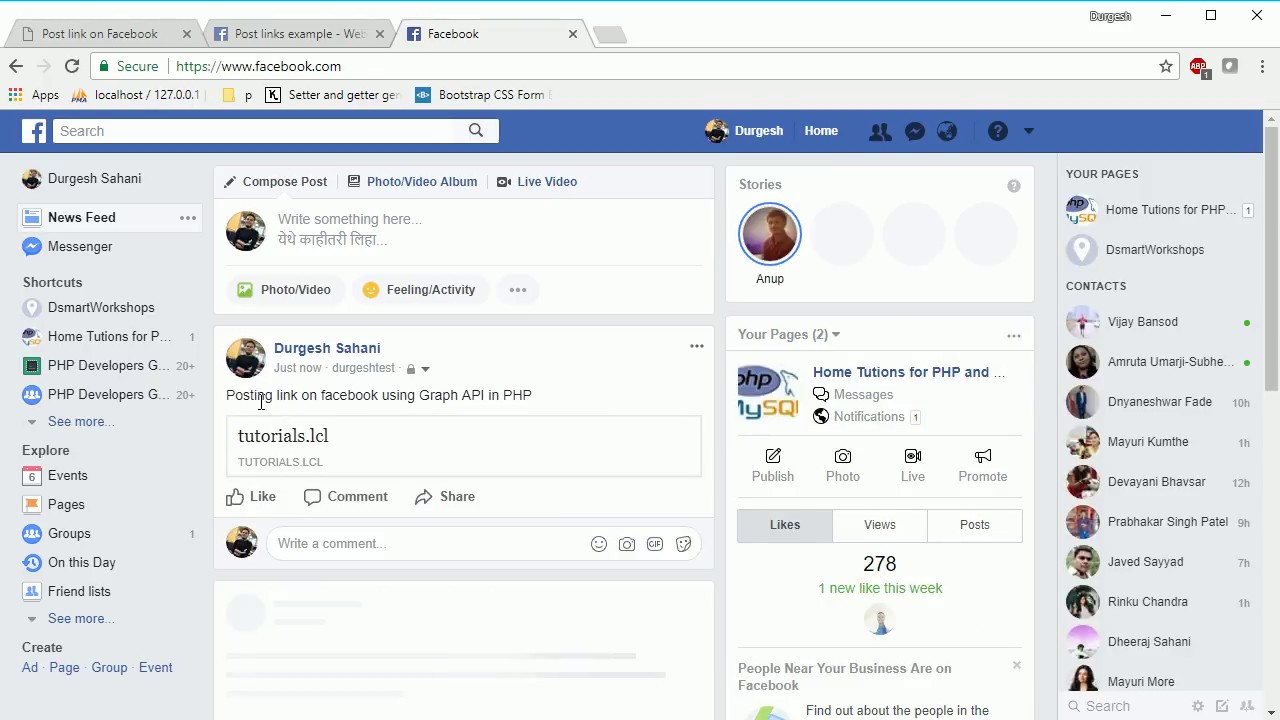Select the Views tab
This screenshot has width=1280, height=720.
[880, 525]
